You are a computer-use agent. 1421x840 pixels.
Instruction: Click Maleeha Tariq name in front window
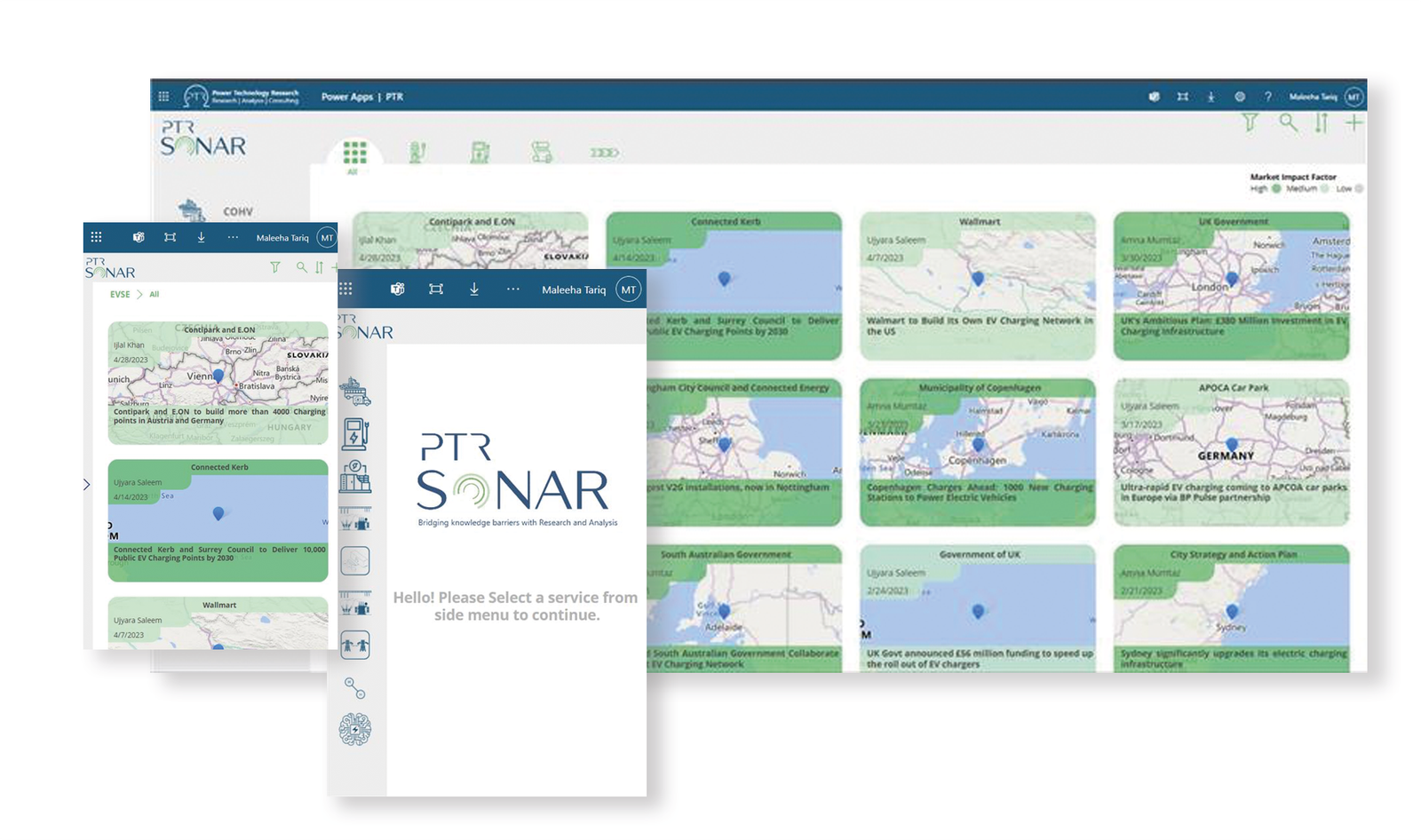tap(574, 289)
